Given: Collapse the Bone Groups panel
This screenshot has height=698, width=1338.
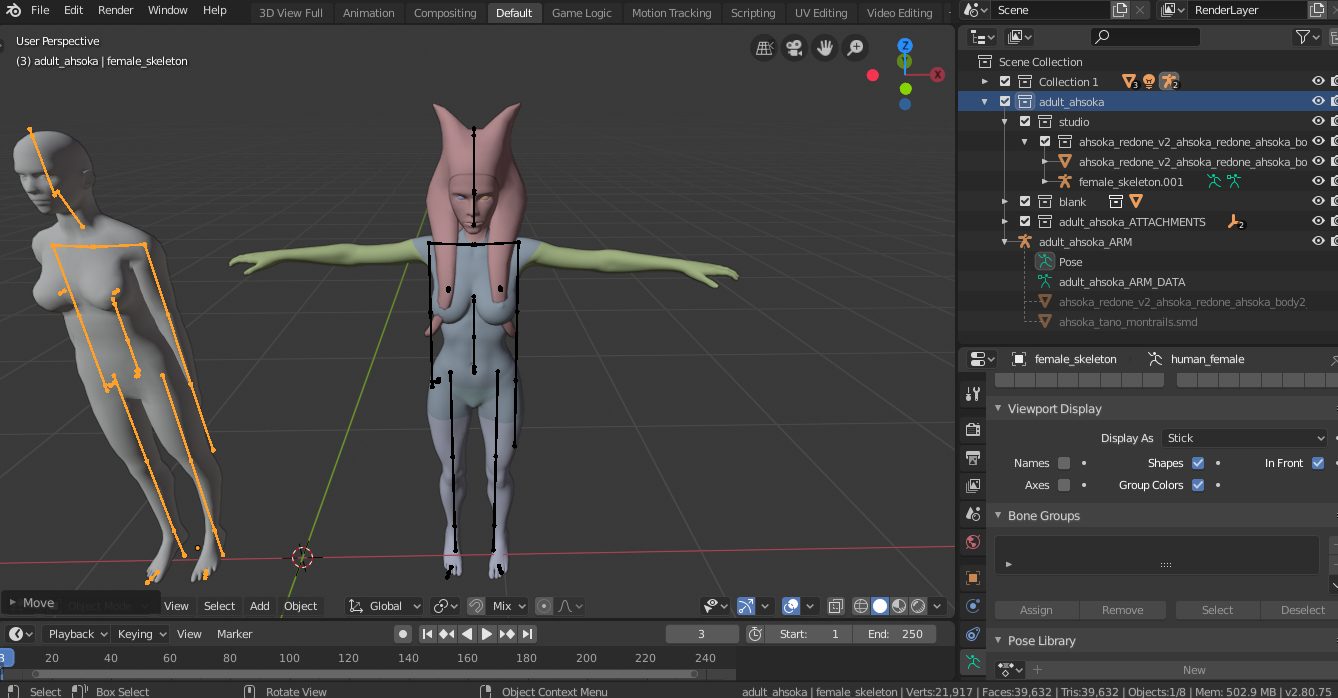Looking at the screenshot, I should (x=998, y=516).
